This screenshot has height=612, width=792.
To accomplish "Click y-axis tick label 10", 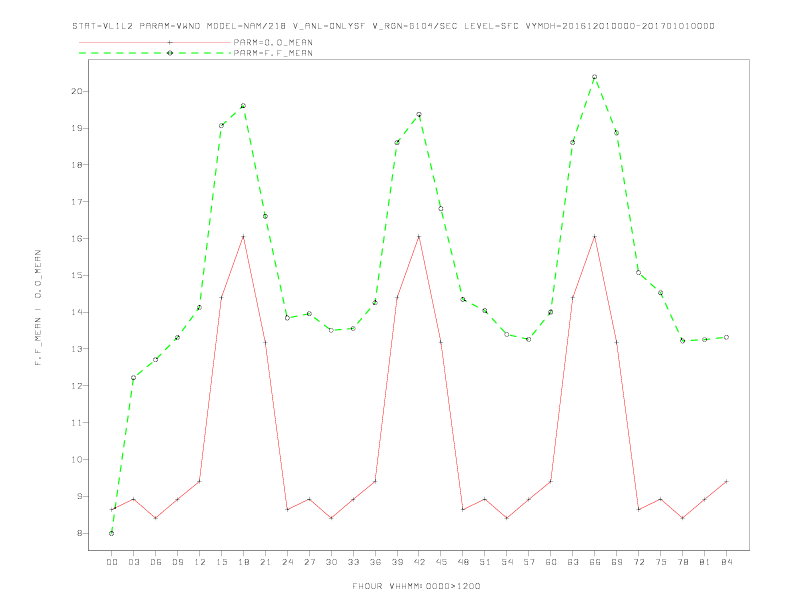I will 77,460.
